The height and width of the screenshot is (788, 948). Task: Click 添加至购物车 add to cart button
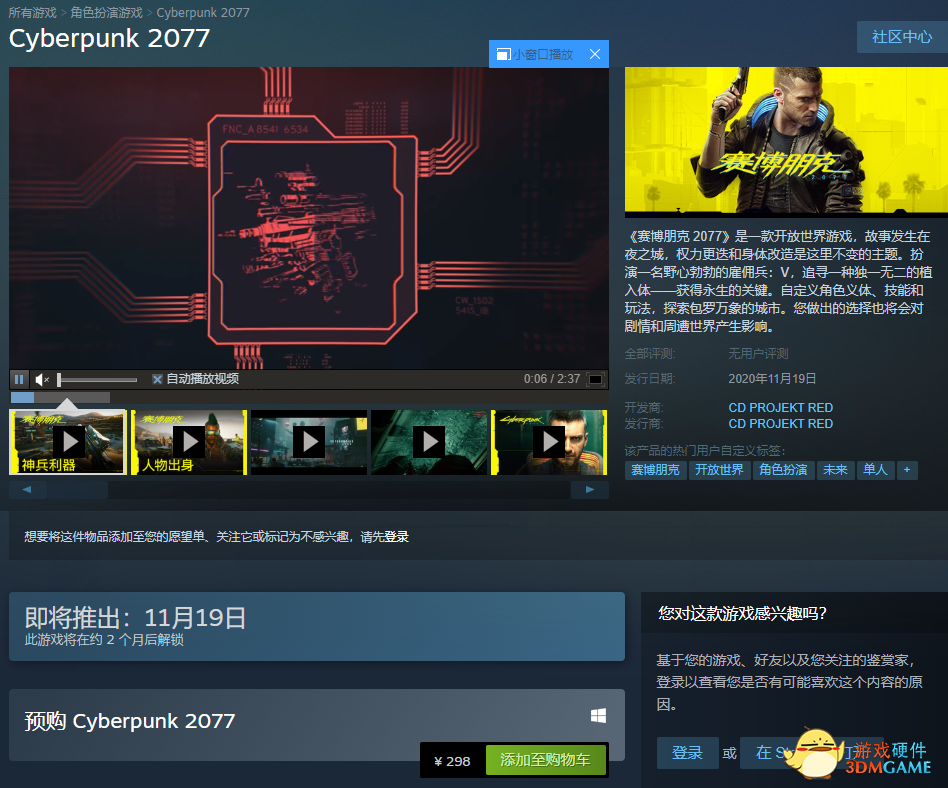pos(545,760)
